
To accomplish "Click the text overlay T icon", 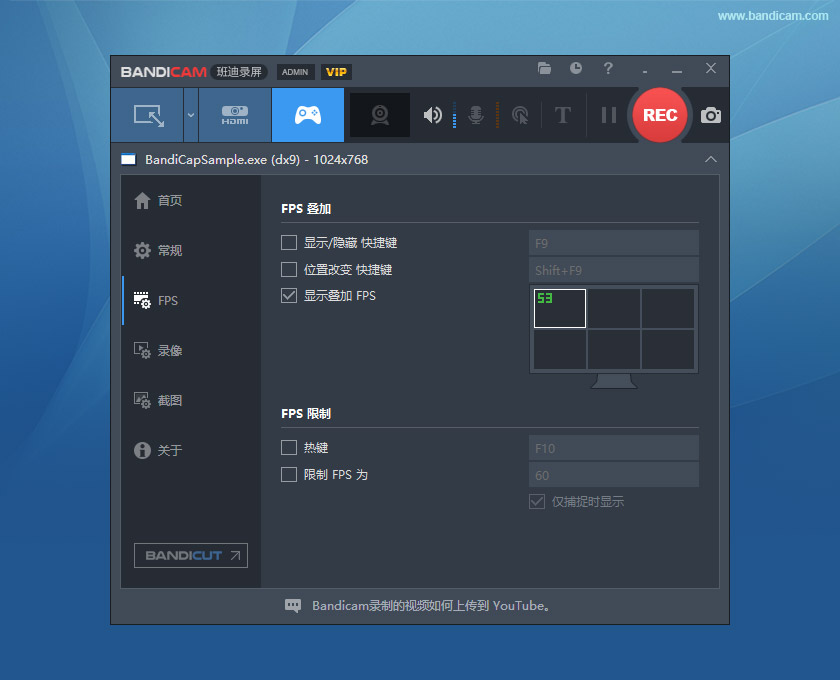I will coord(562,115).
